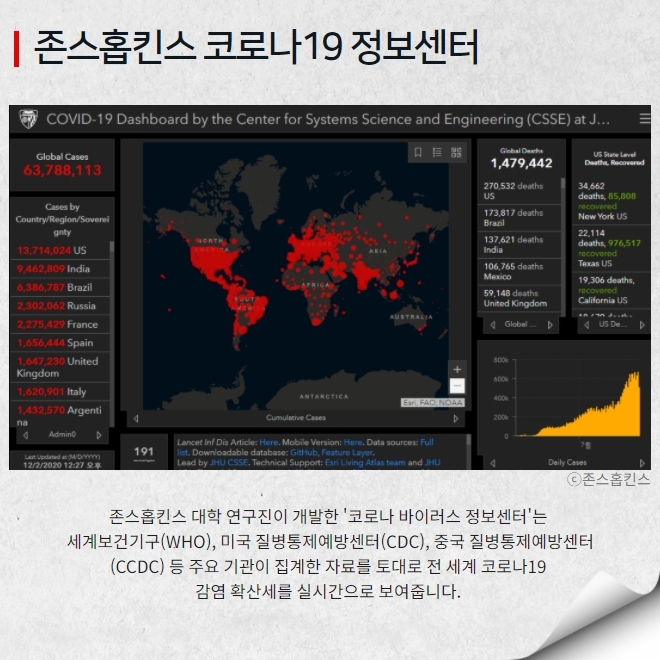Select the 270,532 deaths US row

pyautogui.click(x=519, y=191)
